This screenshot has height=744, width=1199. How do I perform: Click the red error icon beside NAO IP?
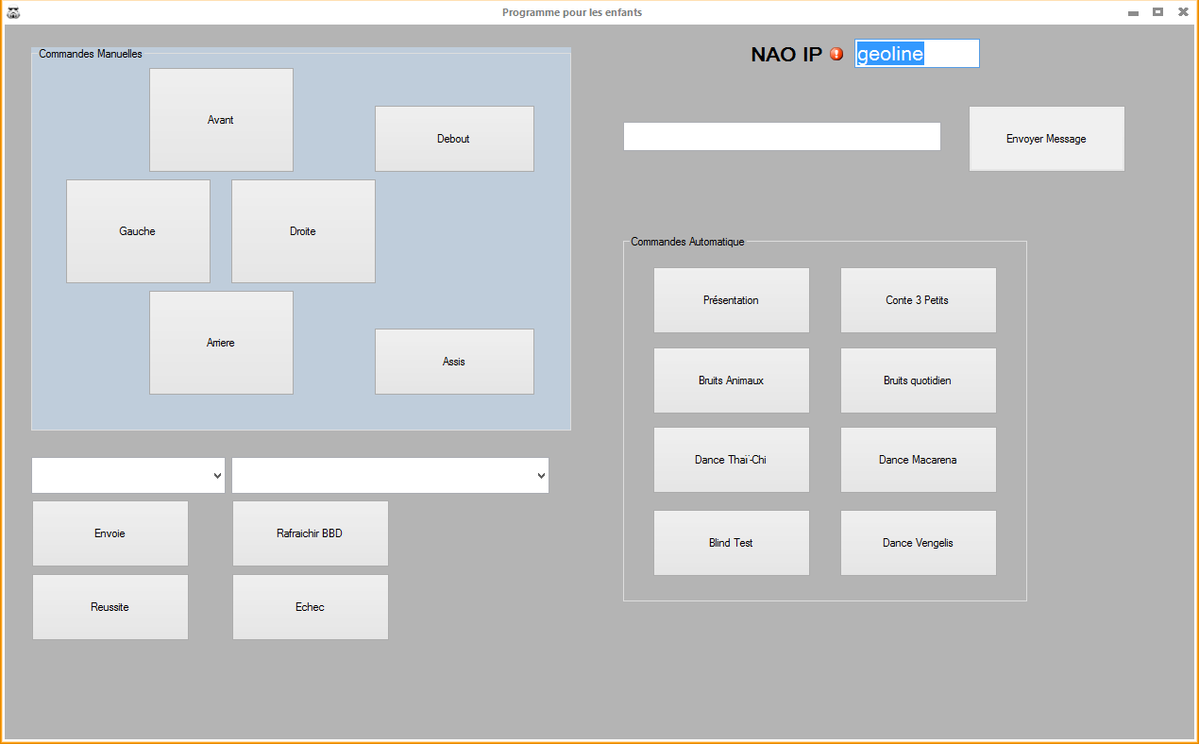(x=836, y=54)
